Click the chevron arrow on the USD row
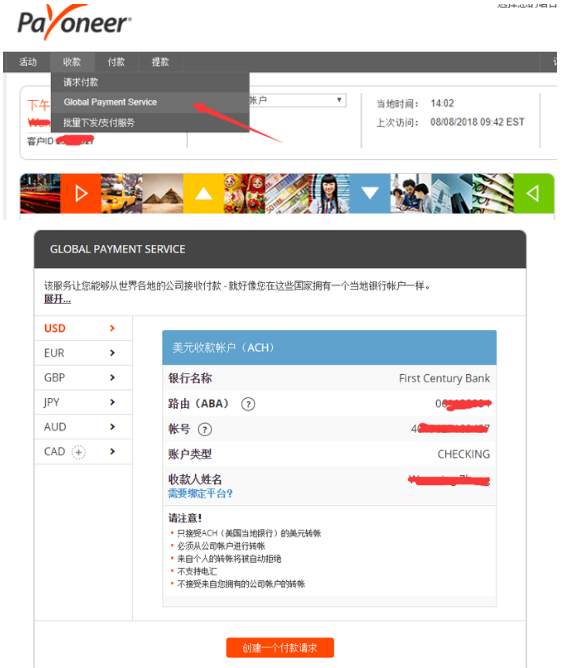Viewport: 588px width, 668px height. (112, 328)
